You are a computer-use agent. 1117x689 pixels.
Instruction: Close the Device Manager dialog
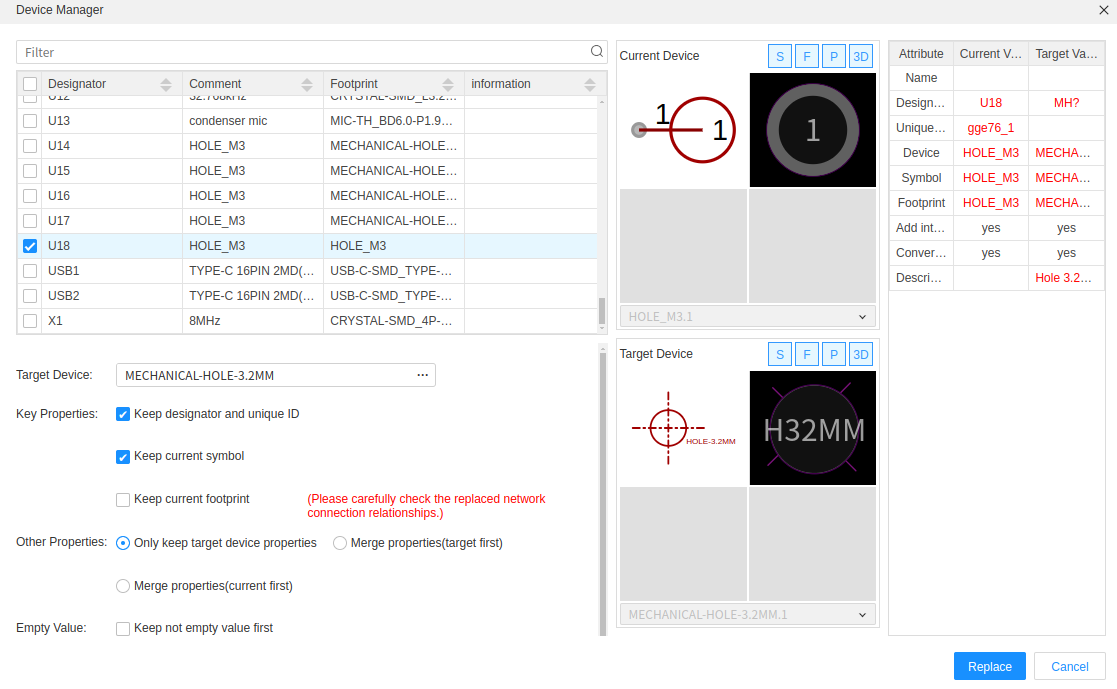(1103, 10)
